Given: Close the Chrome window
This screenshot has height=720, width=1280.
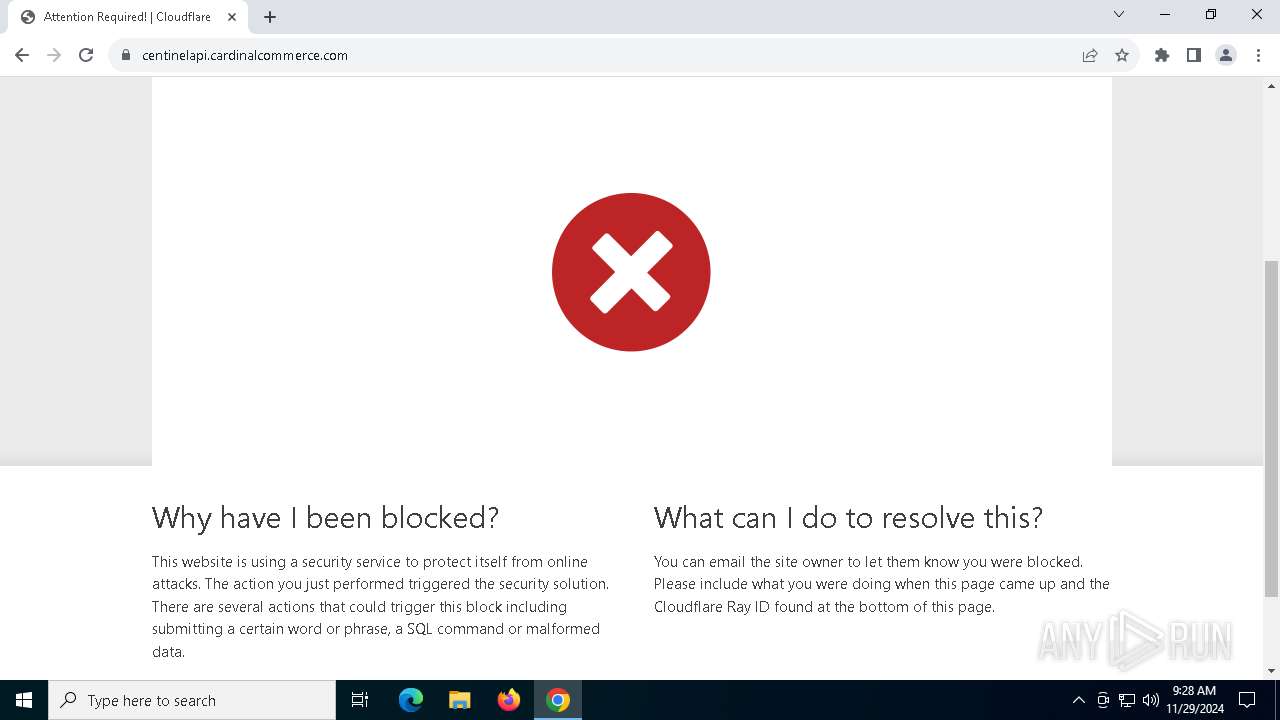Looking at the screenshot, I should [x=1257, y=14].
